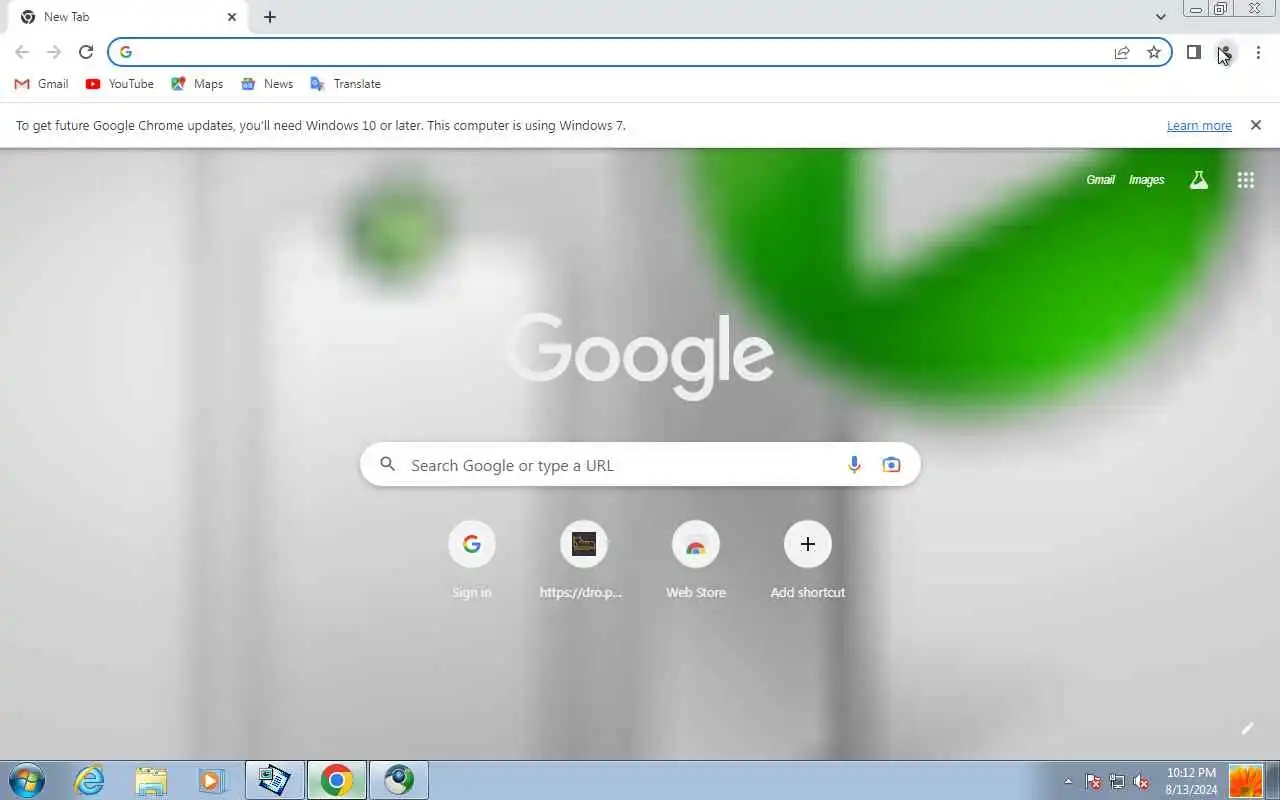Open the Gmail bookmark

click(41, 84)
